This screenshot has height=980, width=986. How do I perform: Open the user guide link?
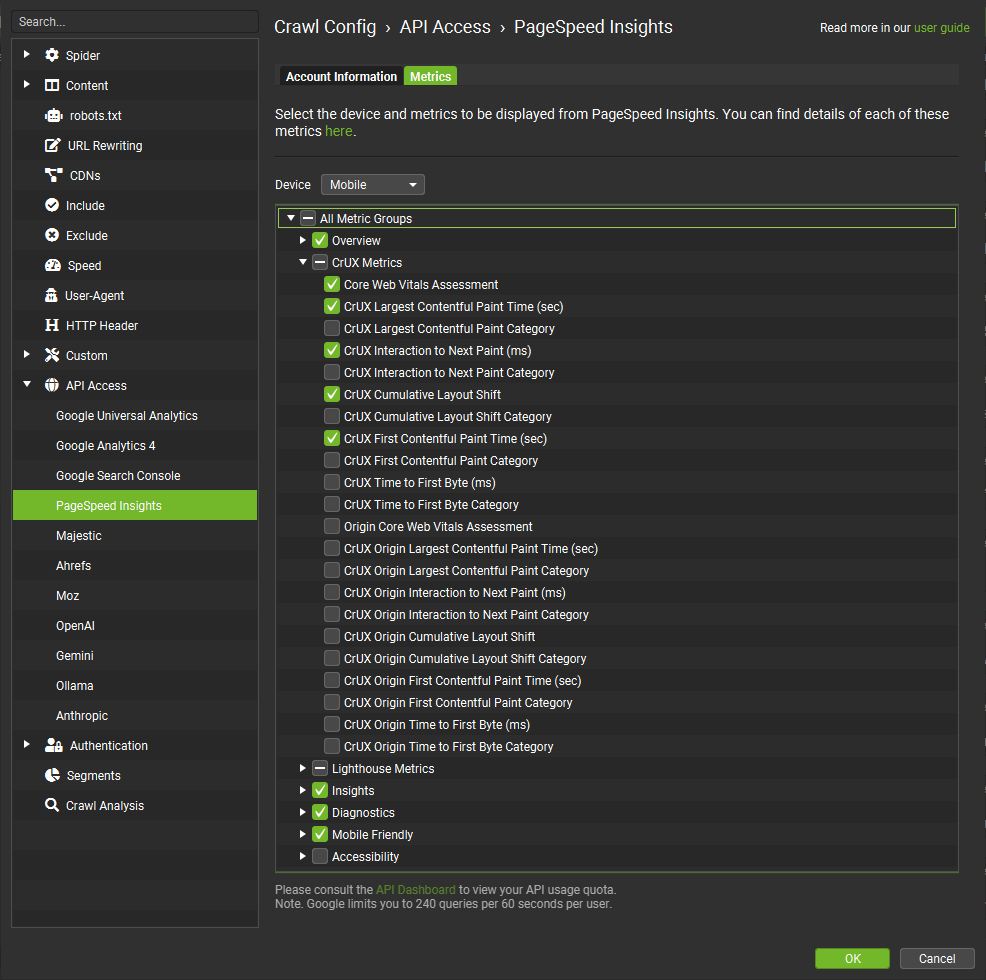tap(941, 27)
